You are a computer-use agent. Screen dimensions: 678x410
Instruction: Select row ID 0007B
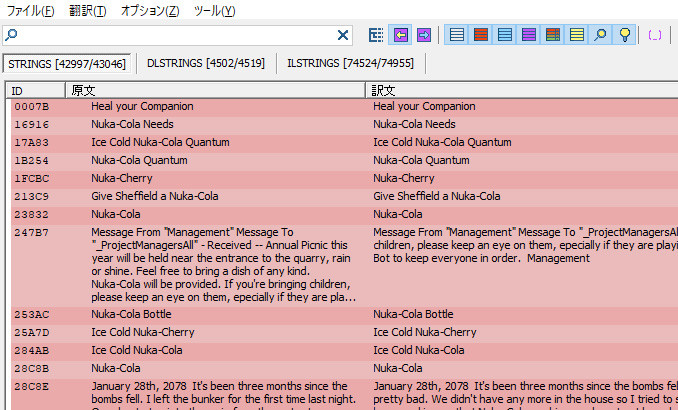coord(32,106)
